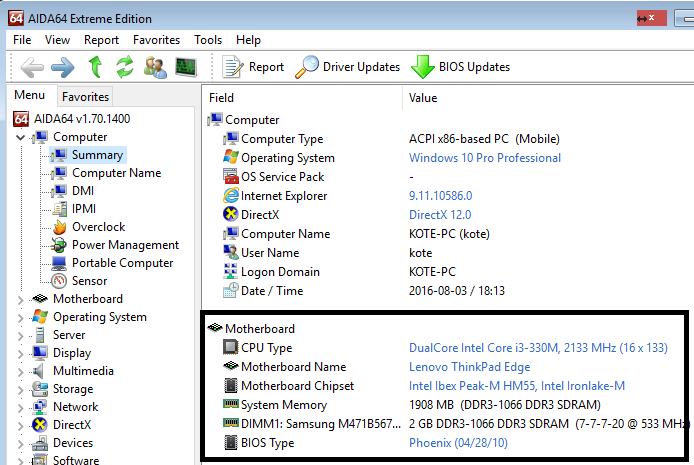Image resolution: width=694 pixels, height=465 pixels.
Task: Open the File menu
Action: coord(22,40)
